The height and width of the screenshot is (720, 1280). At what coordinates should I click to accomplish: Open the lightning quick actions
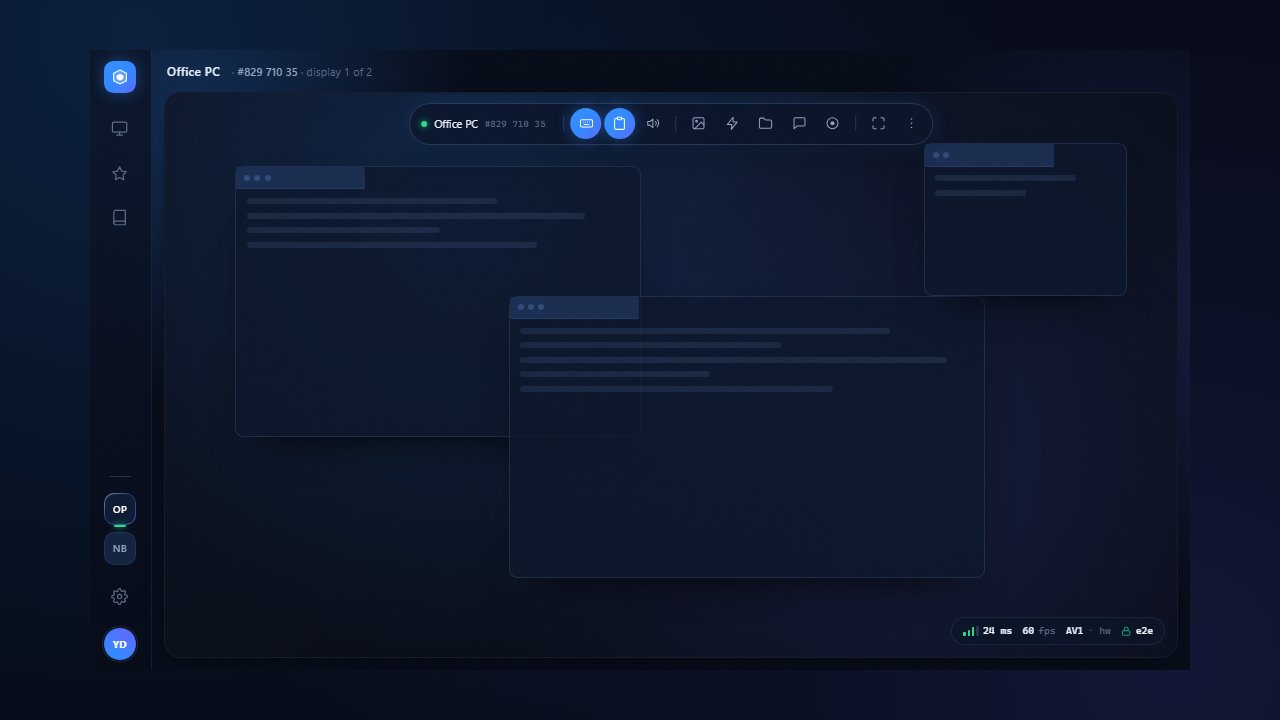(732, 124)
